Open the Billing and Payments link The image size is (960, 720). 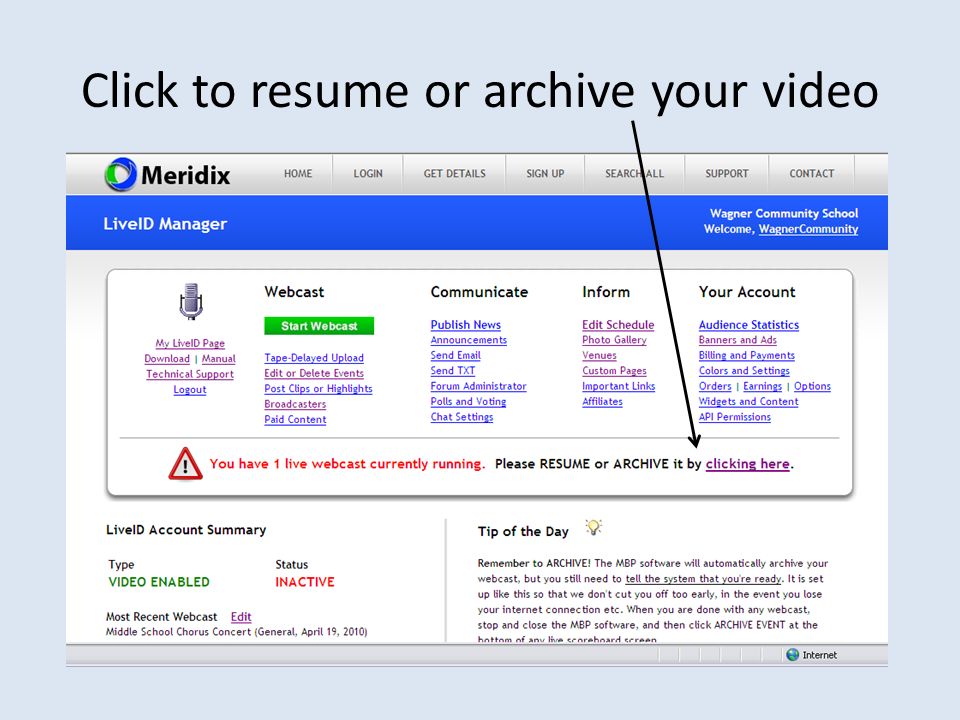(x=747, y=355)
